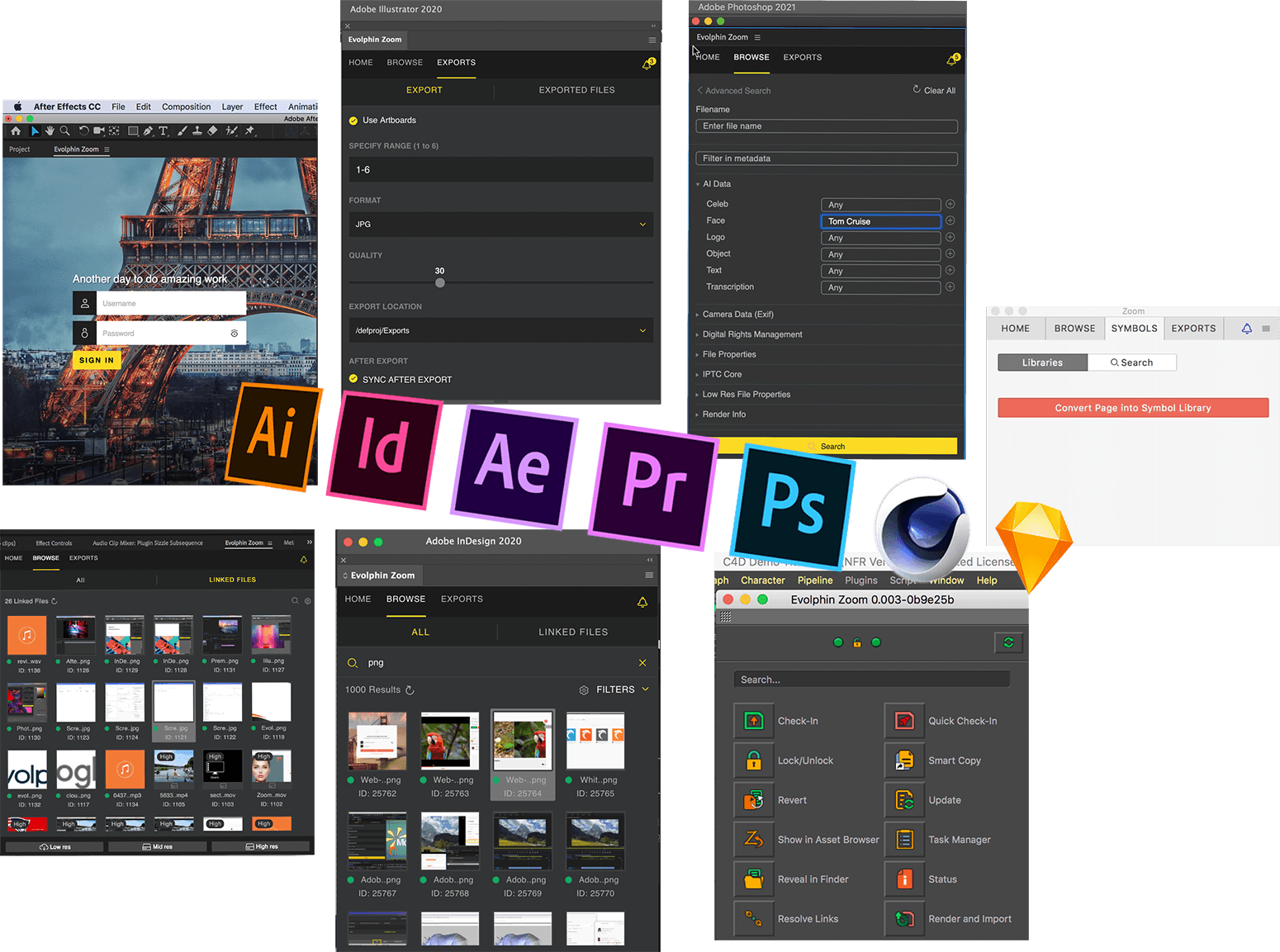Select the Clone Stamp tool in After Effects
Viewport: 1280px width, 952px height.
tap(197, 130)
